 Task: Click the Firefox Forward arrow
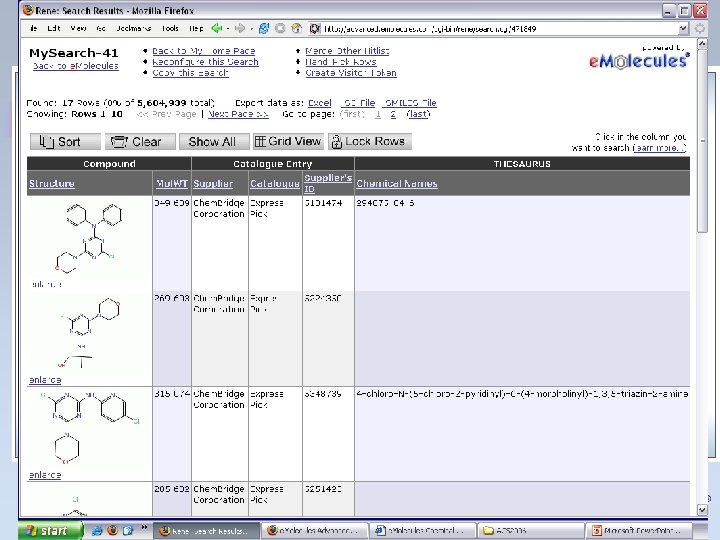[x=240, y=28]
